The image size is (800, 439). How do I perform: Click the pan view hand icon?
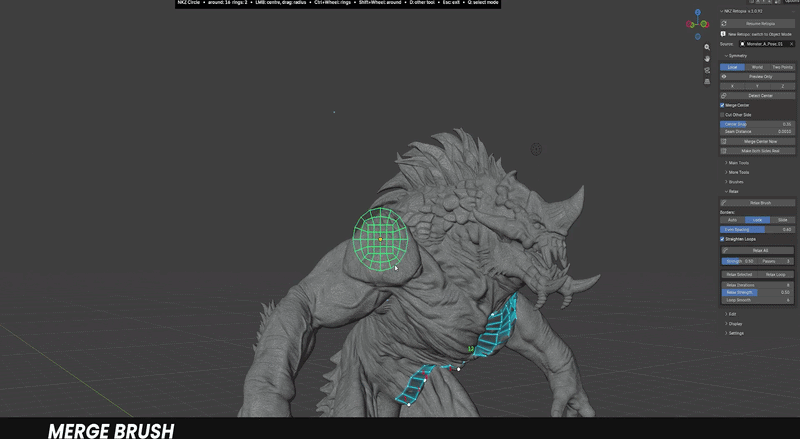[x=707, y=59]
